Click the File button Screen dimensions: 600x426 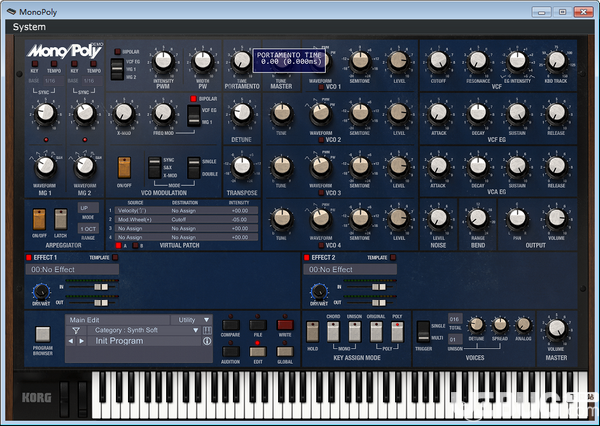[x=258, y=325]
